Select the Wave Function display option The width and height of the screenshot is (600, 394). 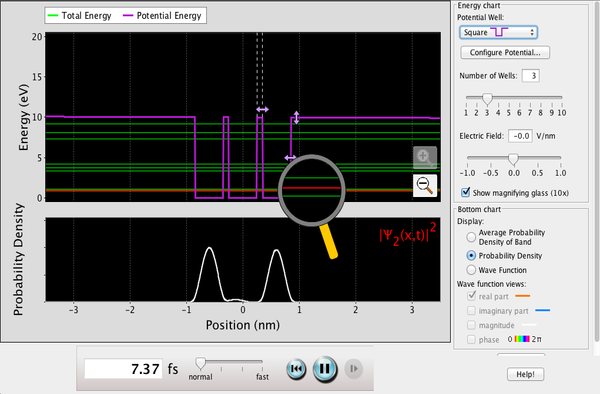point(471,270)
